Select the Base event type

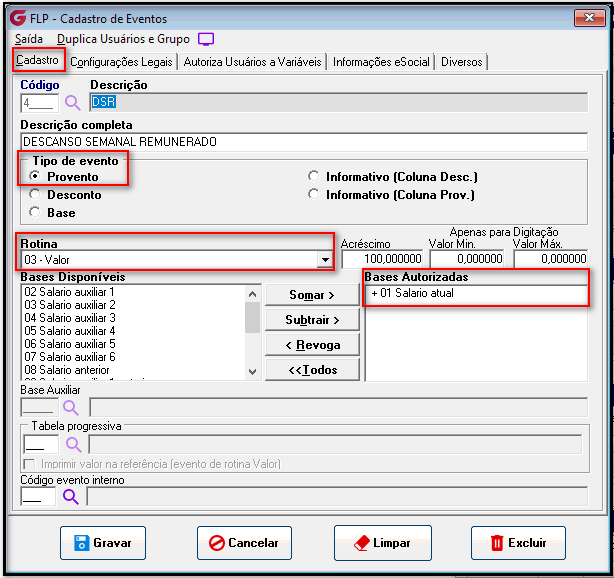pos(35,212)
